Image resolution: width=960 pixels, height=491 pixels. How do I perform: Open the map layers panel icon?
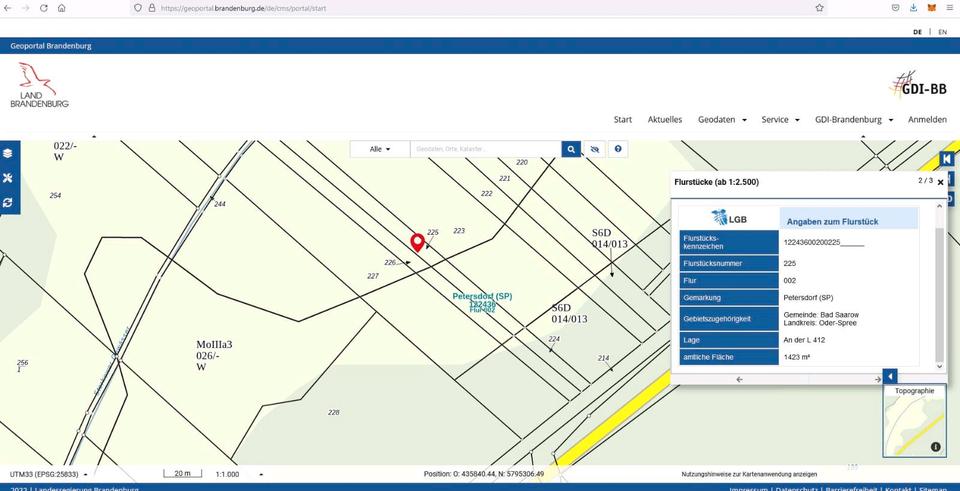(x=8, y=153)
